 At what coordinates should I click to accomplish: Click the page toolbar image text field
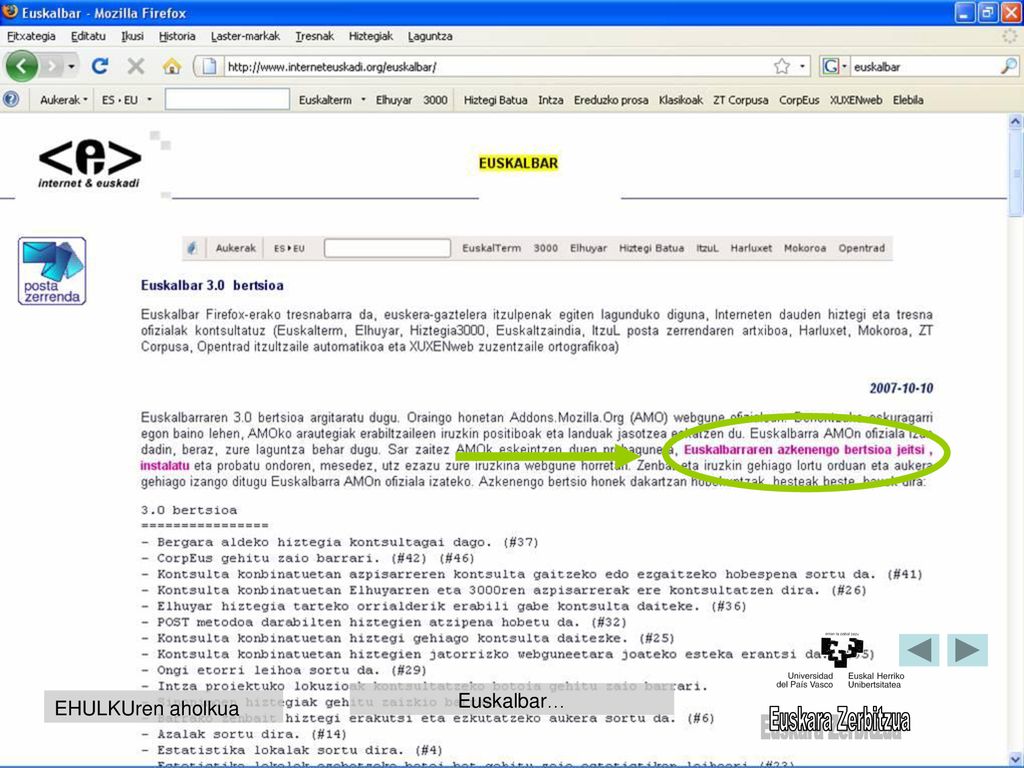coord(387,248)
